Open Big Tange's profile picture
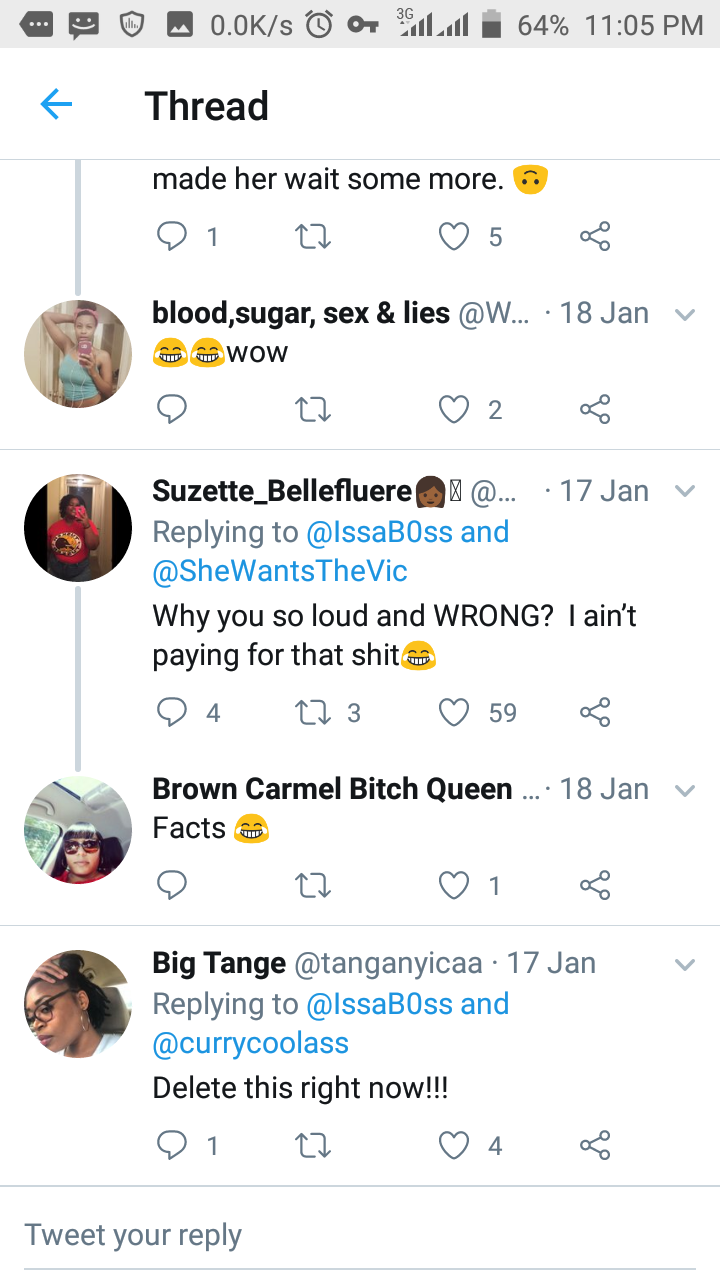 click(x=78, y=1003)
